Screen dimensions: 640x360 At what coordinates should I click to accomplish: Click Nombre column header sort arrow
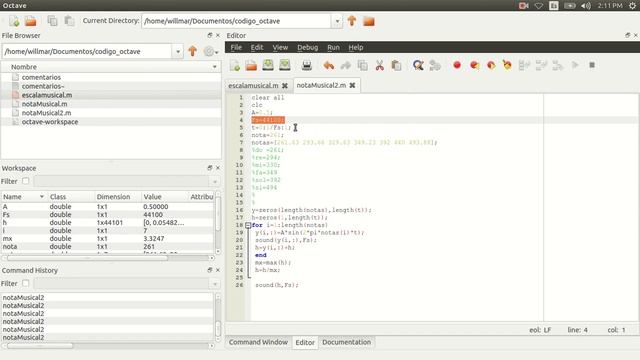coord(215,67)
